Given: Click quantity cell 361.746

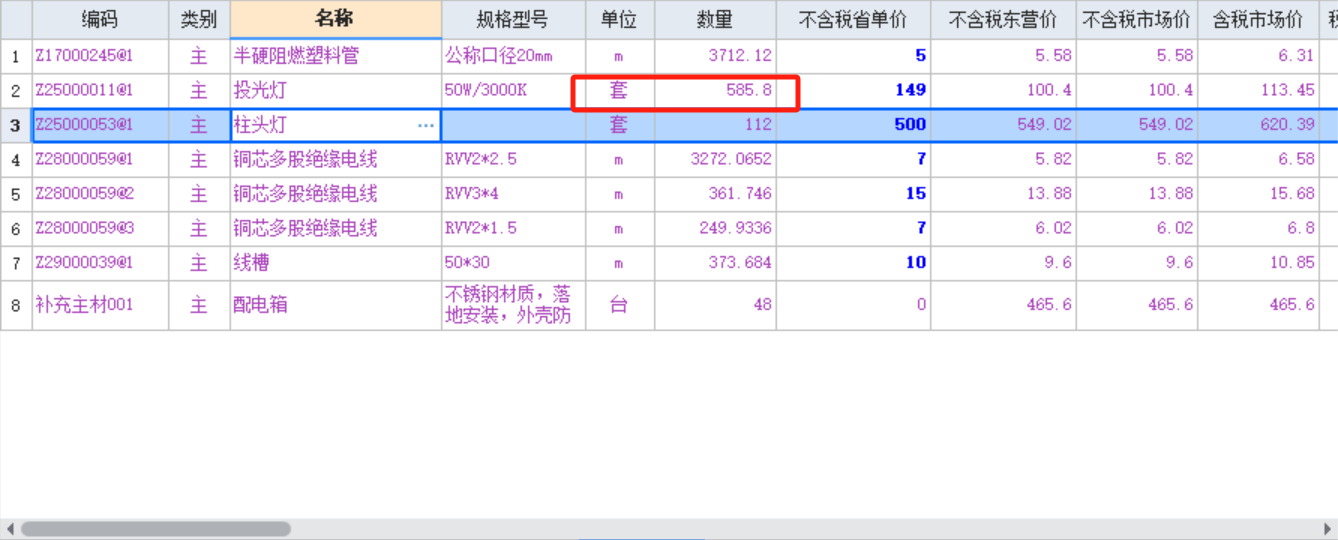Looking at the screenshot, I should (x=715, y=194).
